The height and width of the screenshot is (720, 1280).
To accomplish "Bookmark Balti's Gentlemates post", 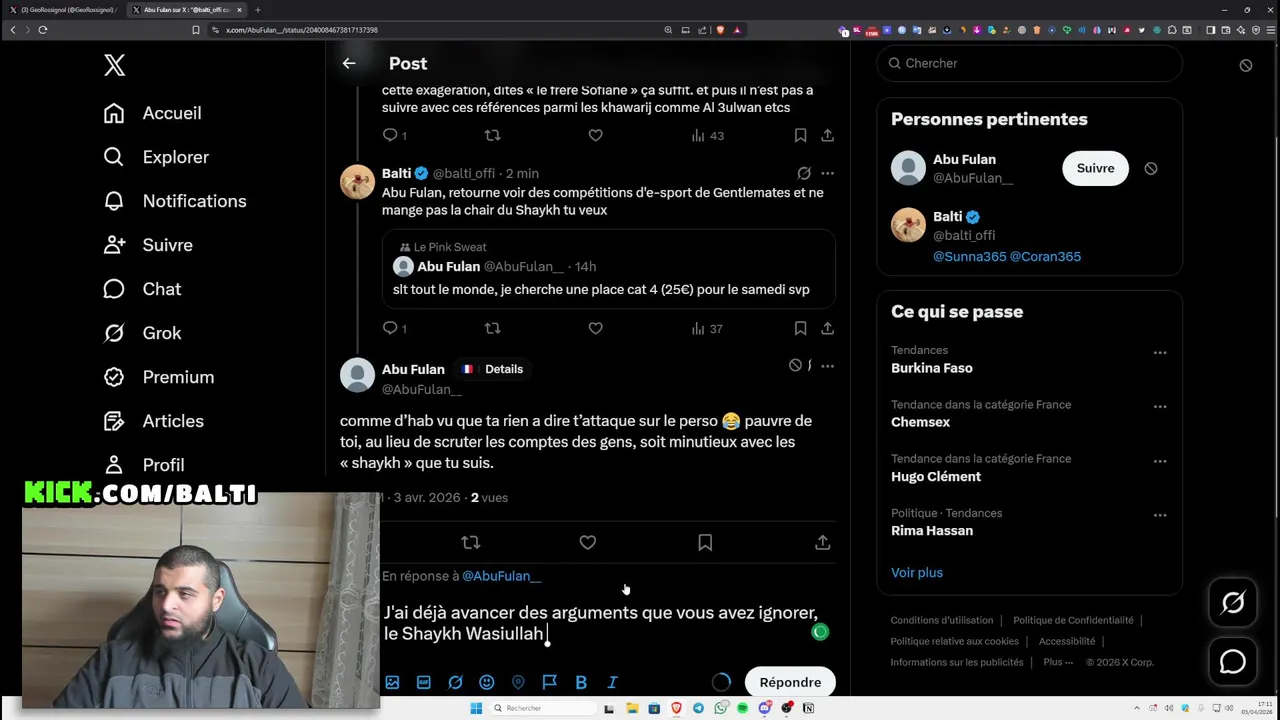I will 800,328.
